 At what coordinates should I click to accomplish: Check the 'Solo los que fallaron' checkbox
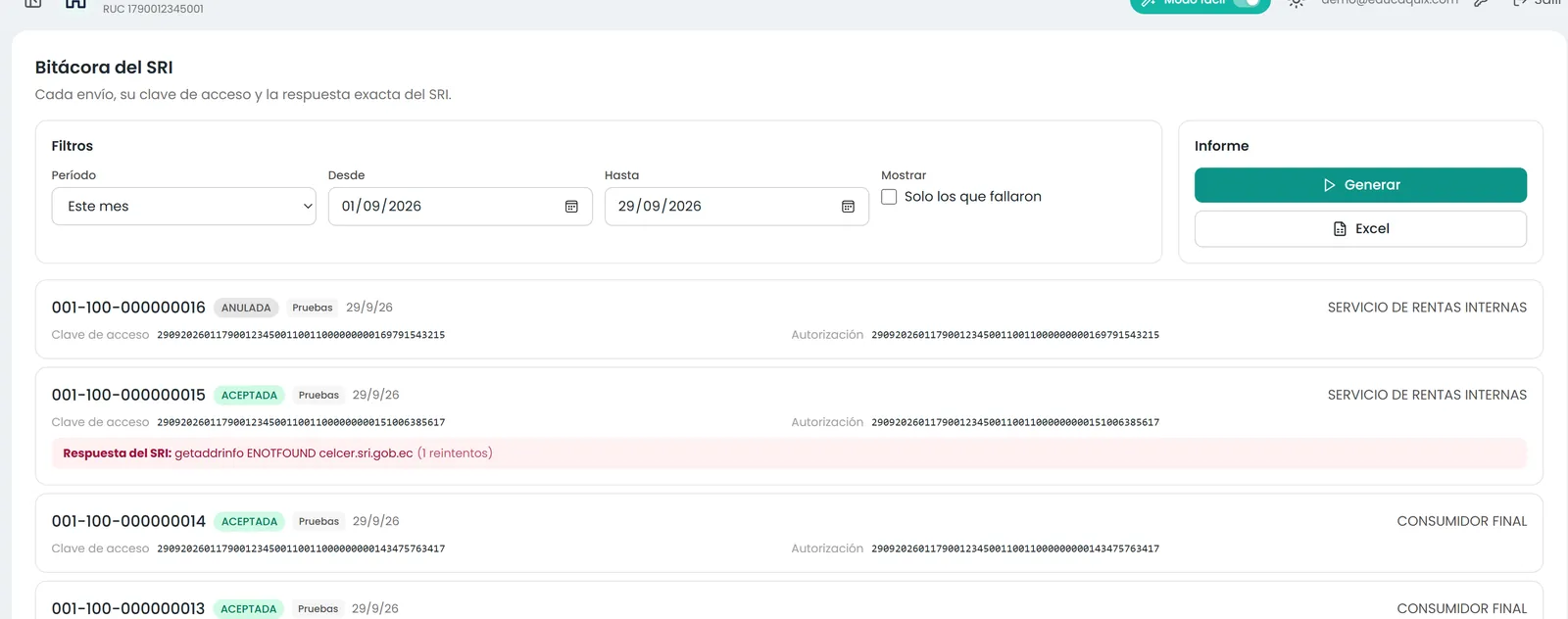point(889,197)
